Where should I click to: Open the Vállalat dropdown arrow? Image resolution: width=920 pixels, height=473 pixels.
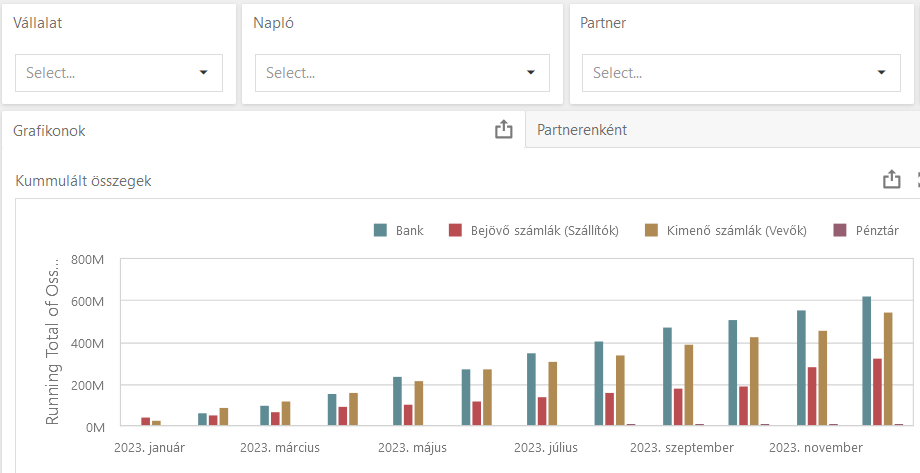click(x=204, y=73)
